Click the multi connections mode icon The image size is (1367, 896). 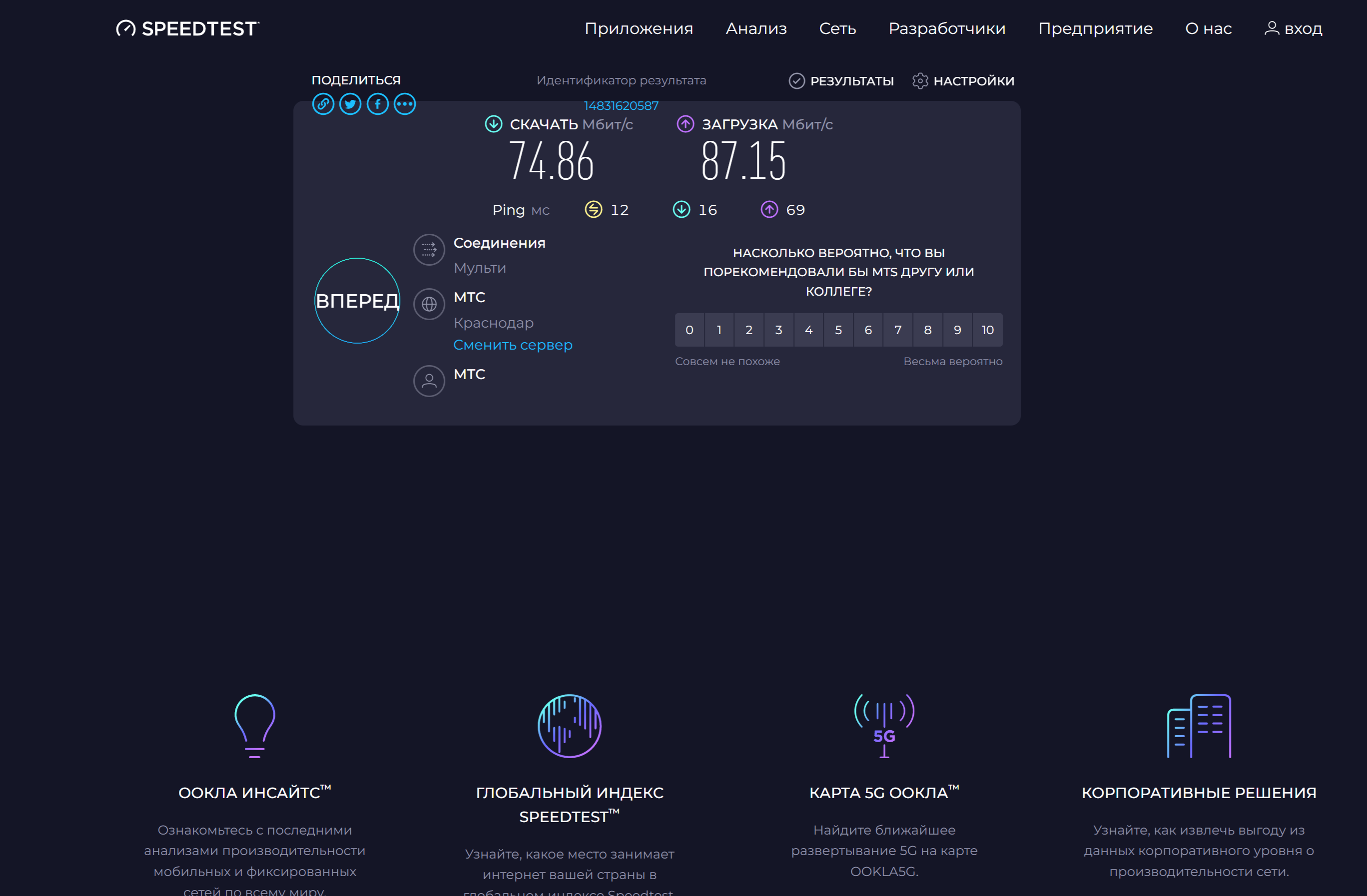[x=429, y=250]
